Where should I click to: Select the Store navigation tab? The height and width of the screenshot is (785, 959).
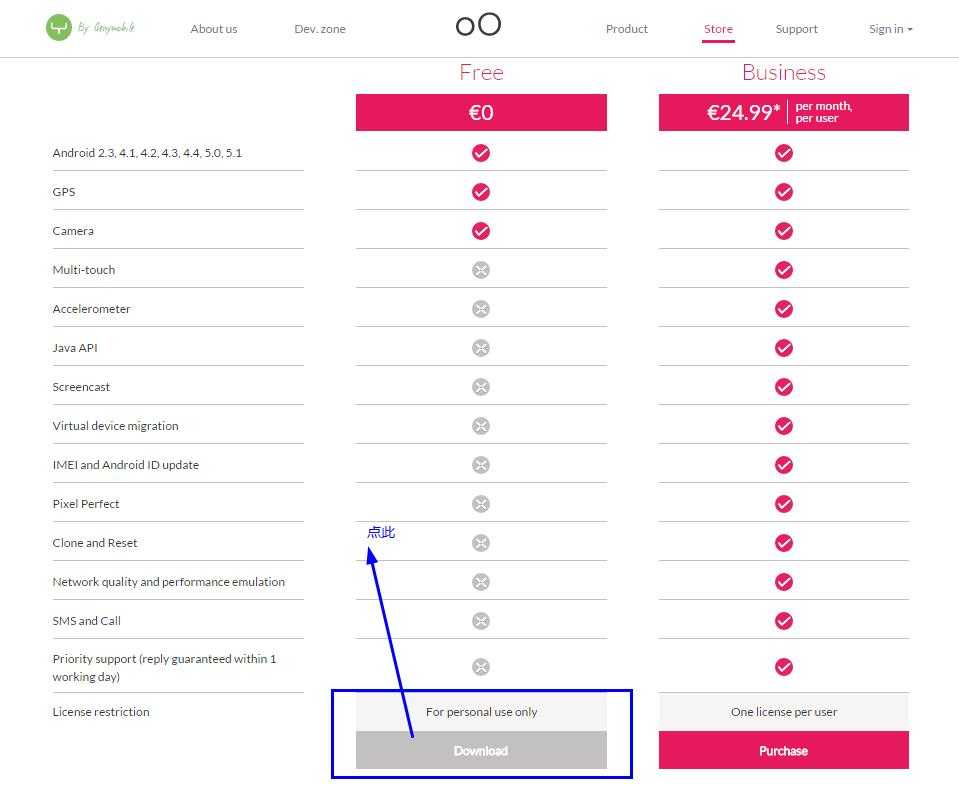point(718,29)
